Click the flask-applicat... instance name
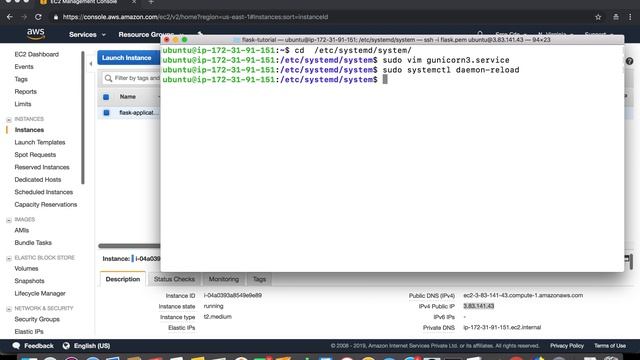The image size is (640, 360). [139, 113]
